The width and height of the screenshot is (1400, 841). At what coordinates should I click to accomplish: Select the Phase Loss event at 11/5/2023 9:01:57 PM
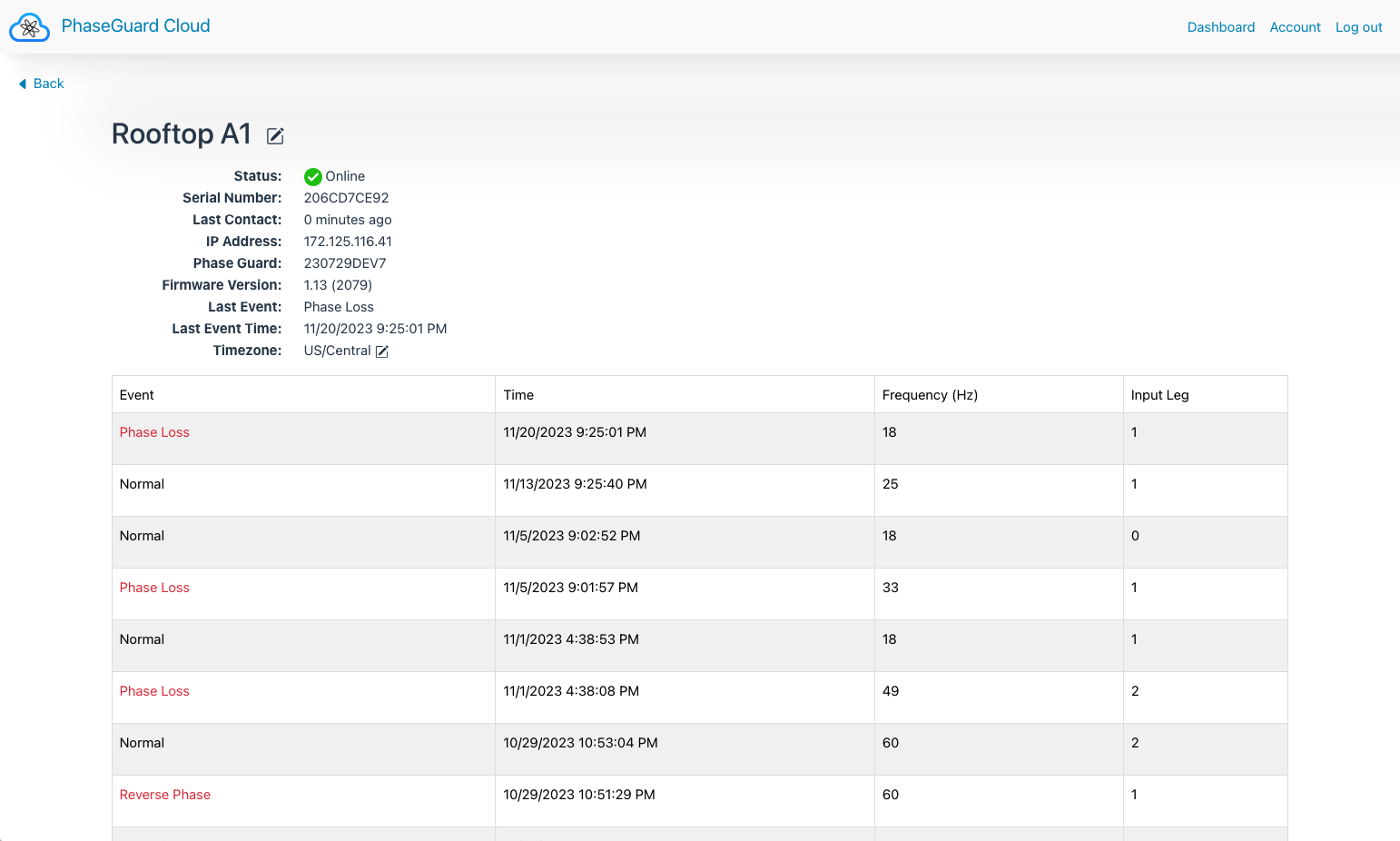tap(154, 588)
